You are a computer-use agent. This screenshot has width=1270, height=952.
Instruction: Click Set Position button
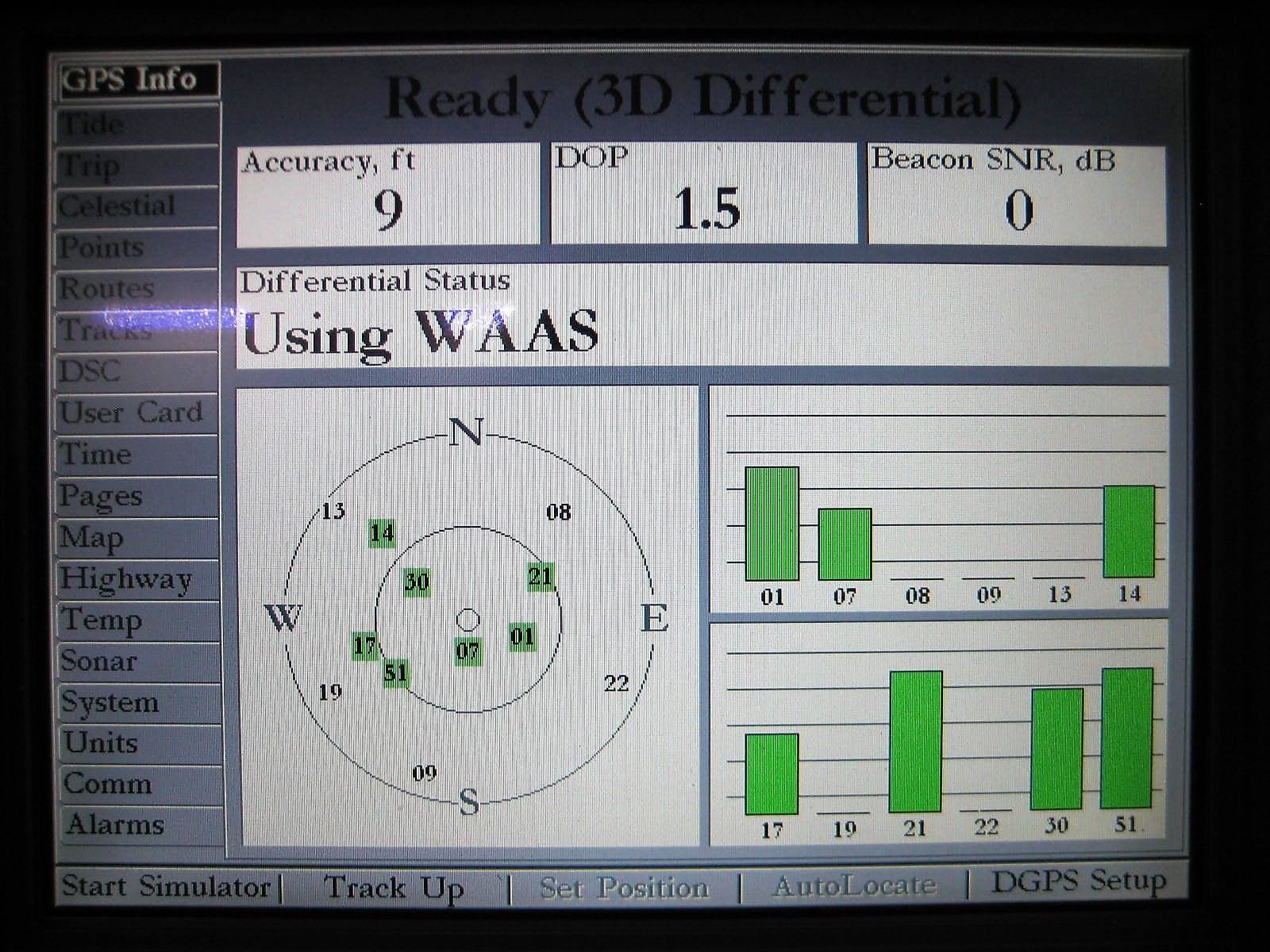[x=625, y=887]
